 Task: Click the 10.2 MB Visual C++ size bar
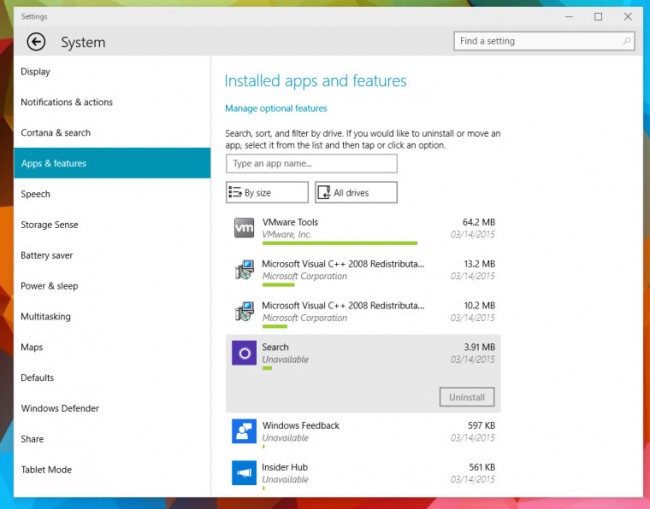pyautogui.click(x=274, y=326)
